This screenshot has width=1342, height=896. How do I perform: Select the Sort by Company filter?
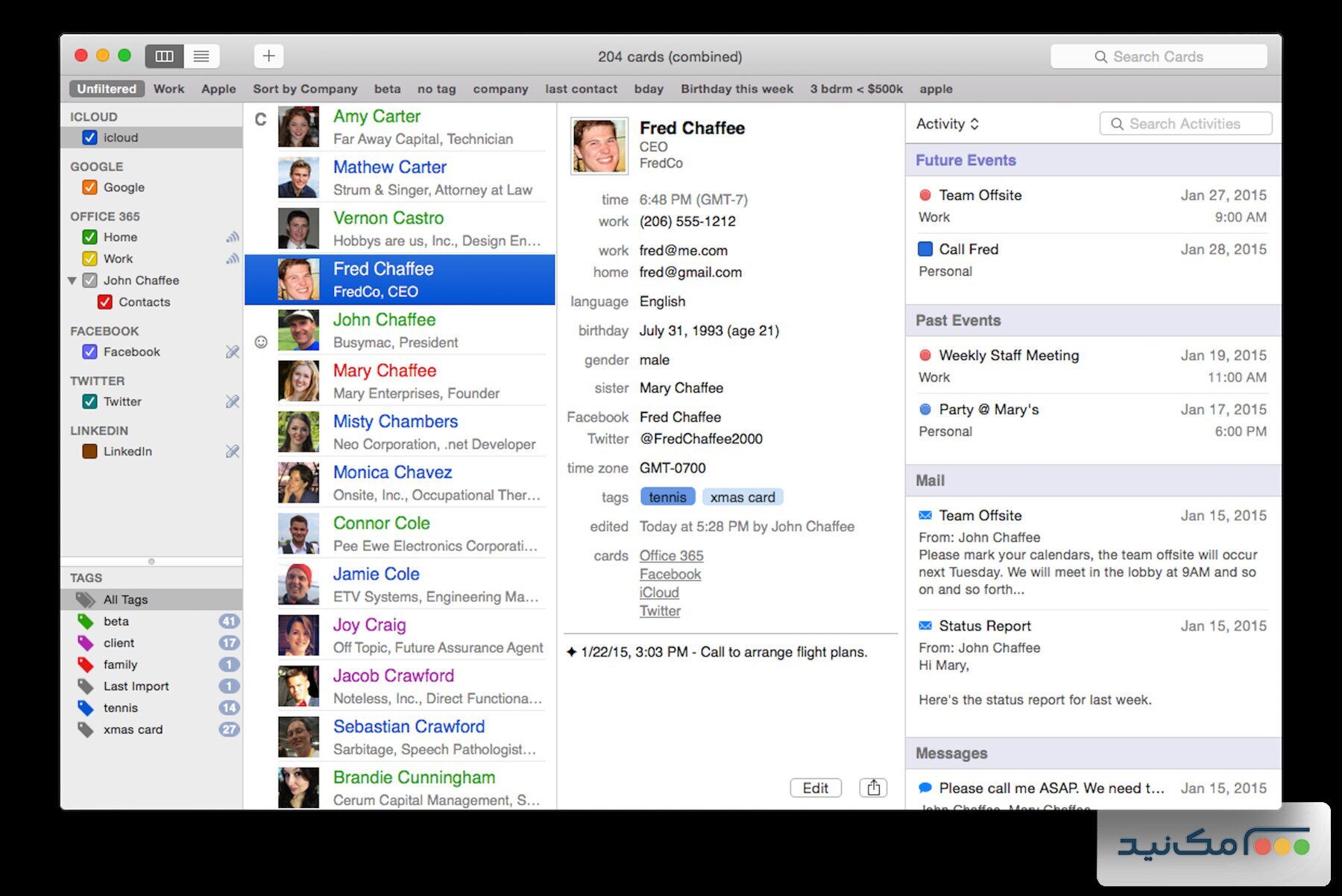305,89
